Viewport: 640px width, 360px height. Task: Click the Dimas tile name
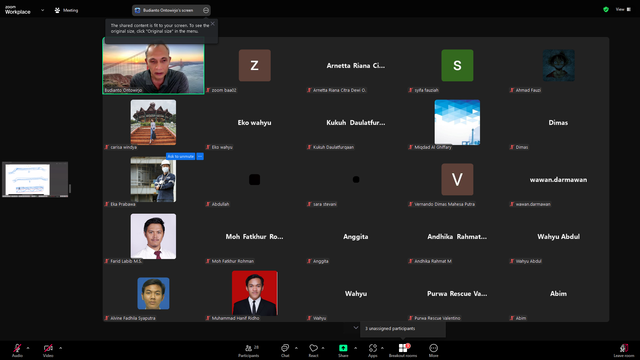pyautogui.click(x=558, y=122)
